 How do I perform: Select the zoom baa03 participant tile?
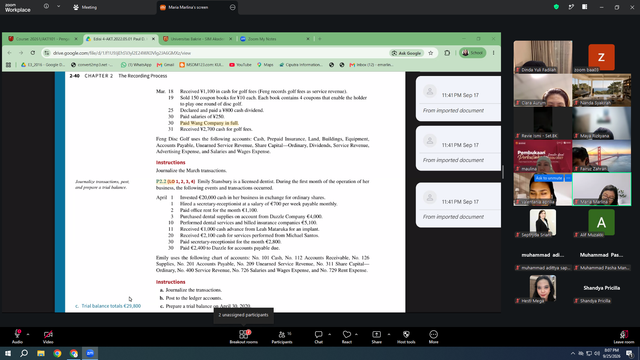pos(602,57)
